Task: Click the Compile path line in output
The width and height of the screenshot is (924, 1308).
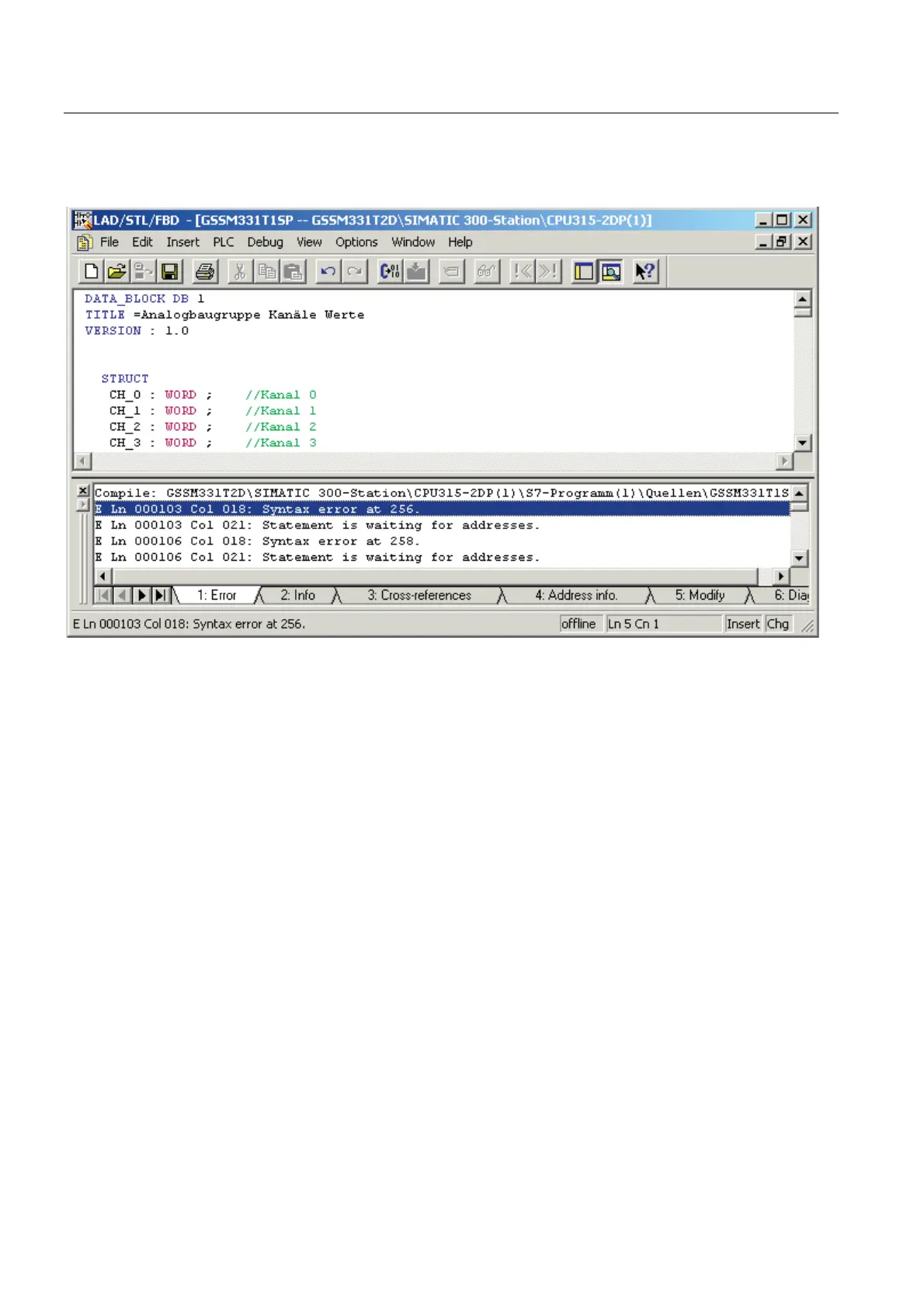Action: (442, 493)
